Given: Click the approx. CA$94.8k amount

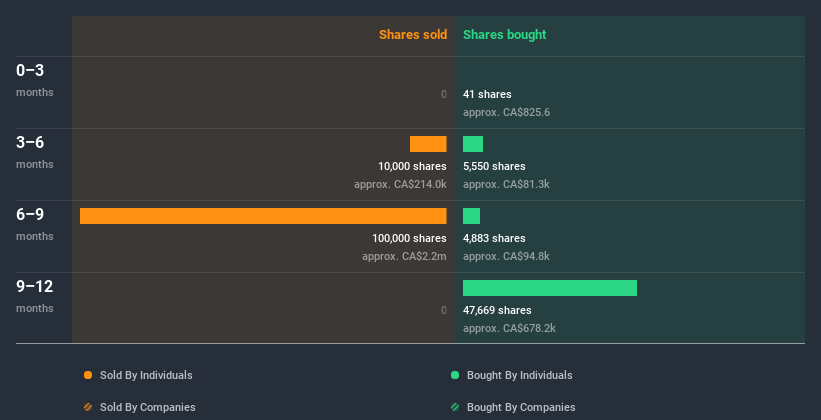Looking at the screenshot, I should pos(506,256).
